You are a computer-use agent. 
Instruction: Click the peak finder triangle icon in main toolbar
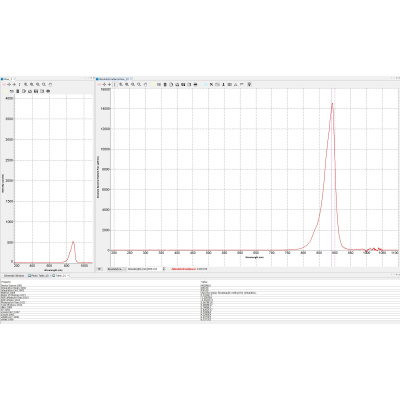pos(236,84)
